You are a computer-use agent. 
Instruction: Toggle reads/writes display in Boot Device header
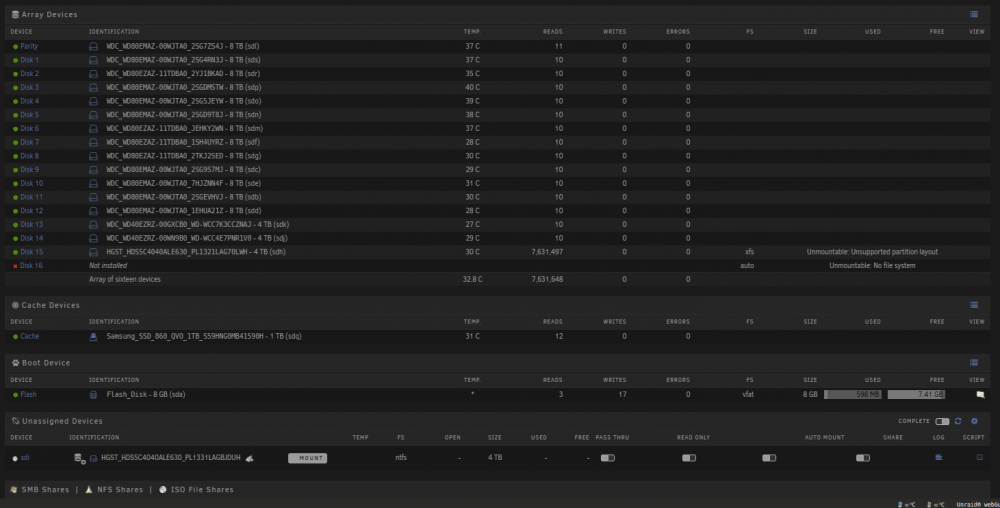[x=974, y=363]
